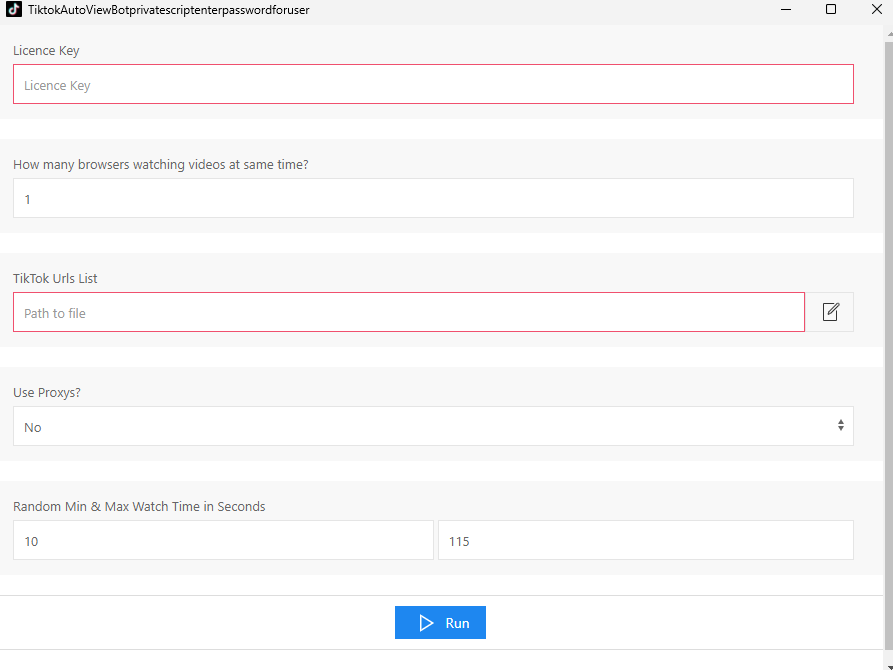Click the window title text in title bar
Image resolution: width=893 pixels, height=670 pixels.
click(x=169, y=10)
